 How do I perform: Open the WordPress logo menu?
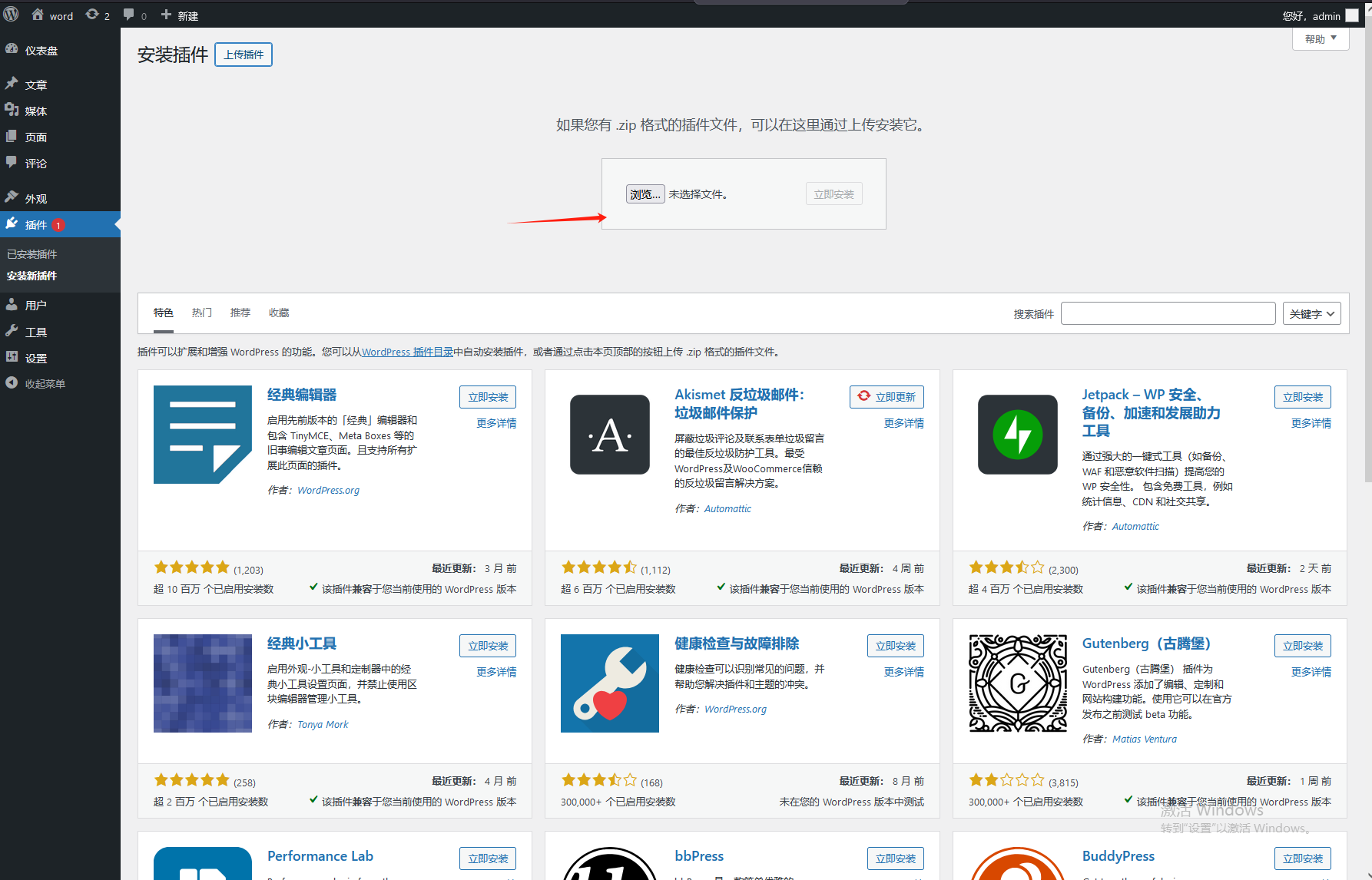[11, 15]
